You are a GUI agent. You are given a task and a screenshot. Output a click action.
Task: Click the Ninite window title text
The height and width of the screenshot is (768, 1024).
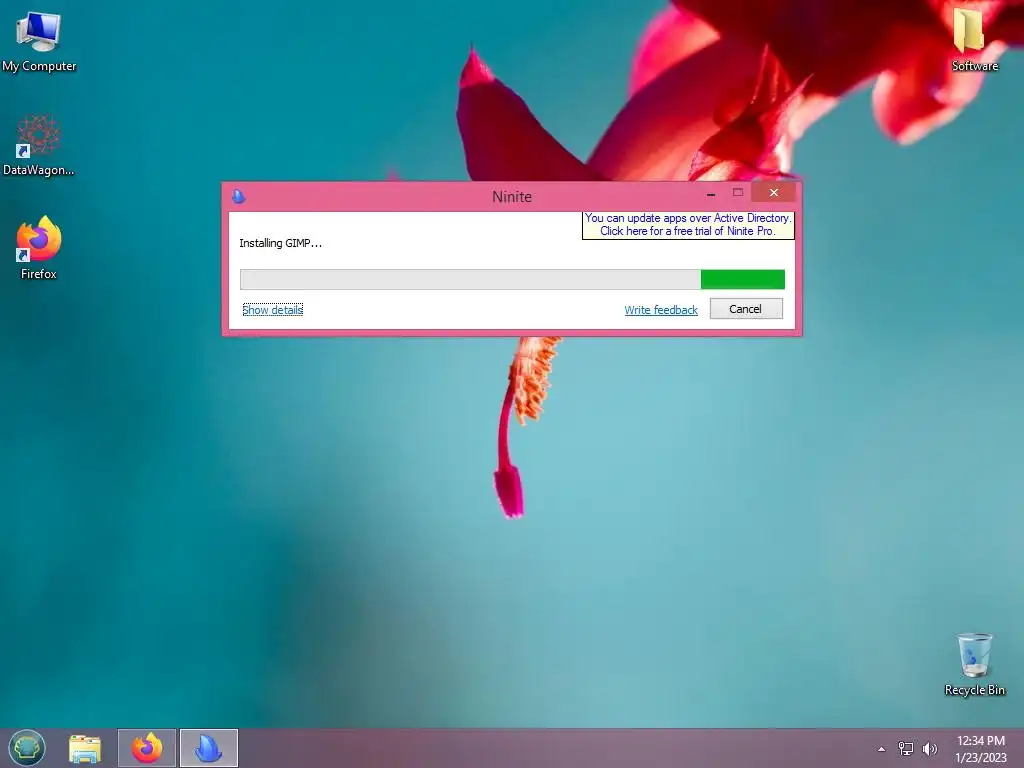pyautogui.click(x=512, y=197)
